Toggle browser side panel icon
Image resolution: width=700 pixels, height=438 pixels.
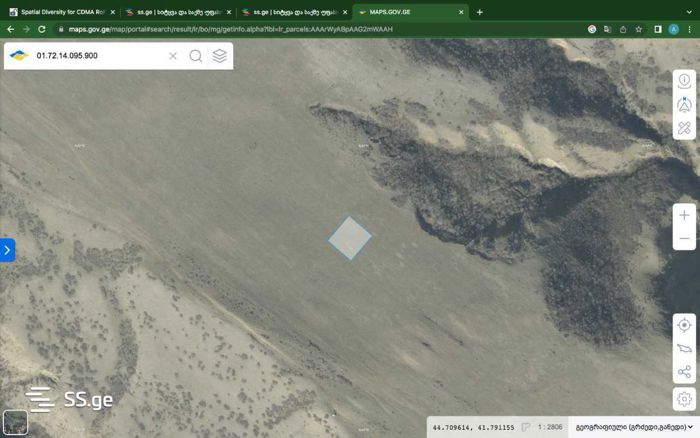click(x=658, y=29)
